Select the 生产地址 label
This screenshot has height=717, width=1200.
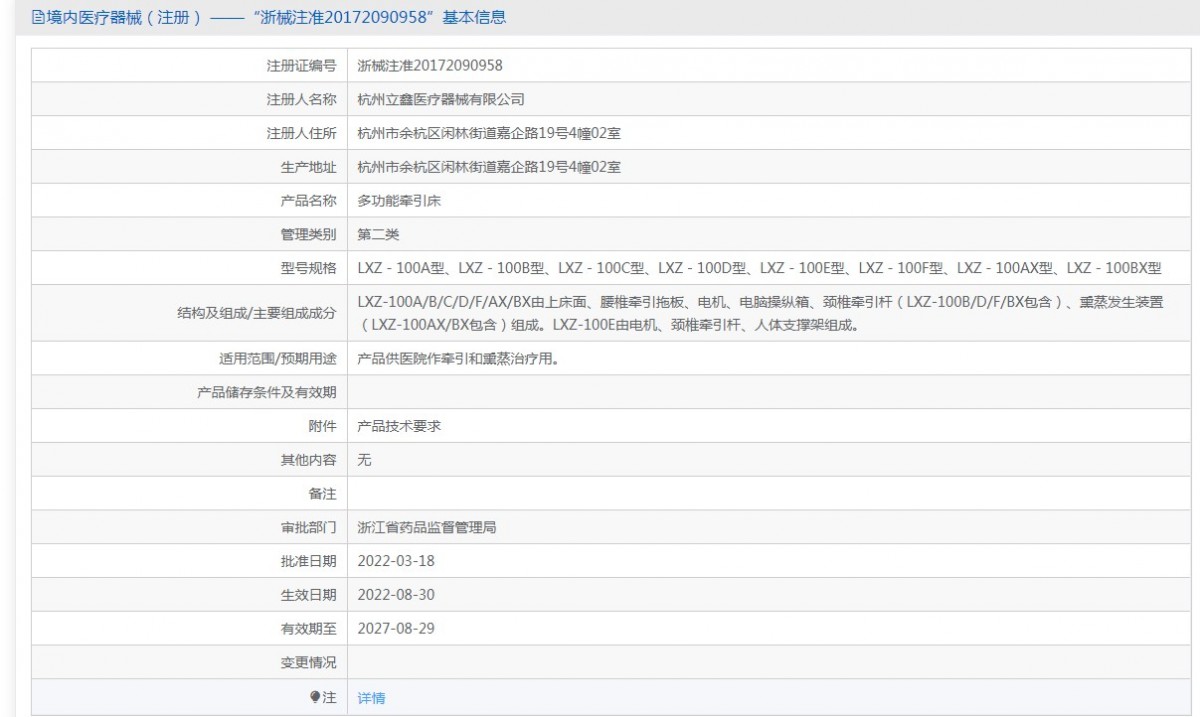308,167
